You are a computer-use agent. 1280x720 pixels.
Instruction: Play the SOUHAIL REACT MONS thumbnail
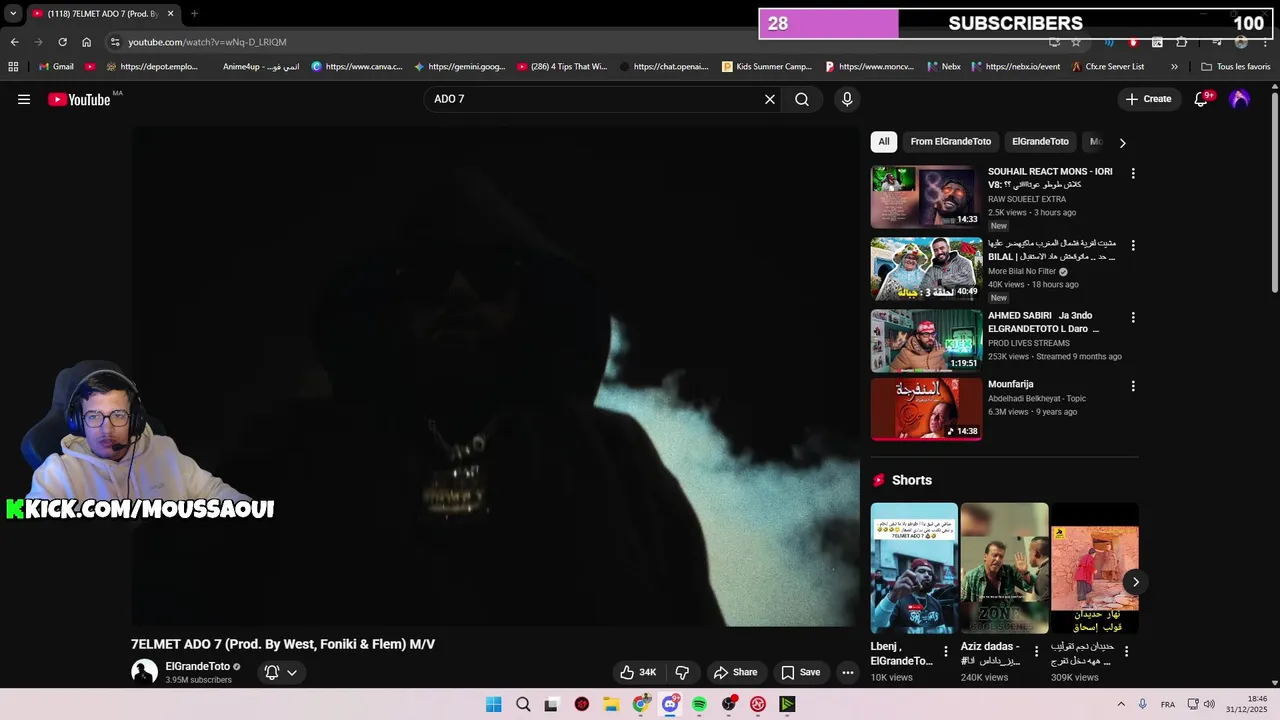coord(926,197)
